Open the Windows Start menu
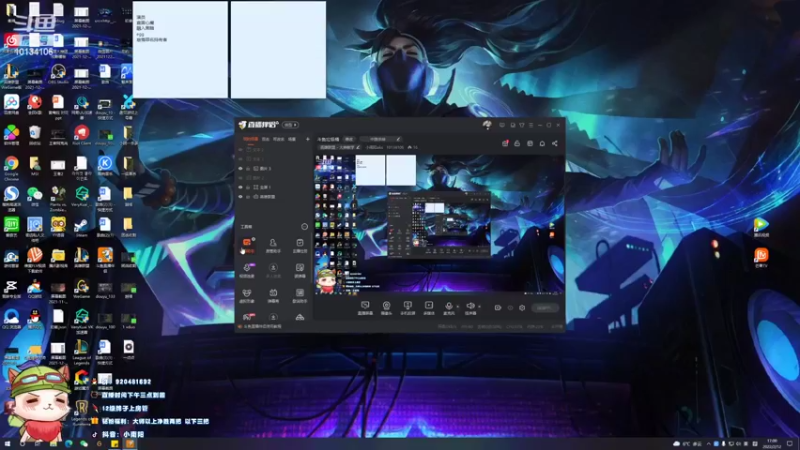 7,444
